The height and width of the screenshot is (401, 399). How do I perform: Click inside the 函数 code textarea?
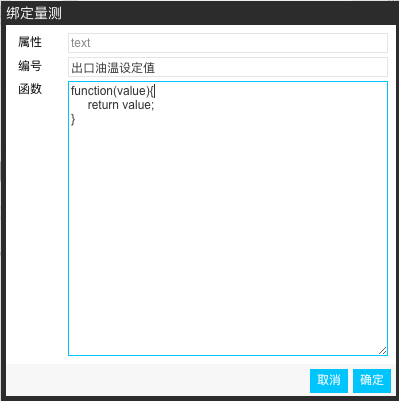pos(228,218)
